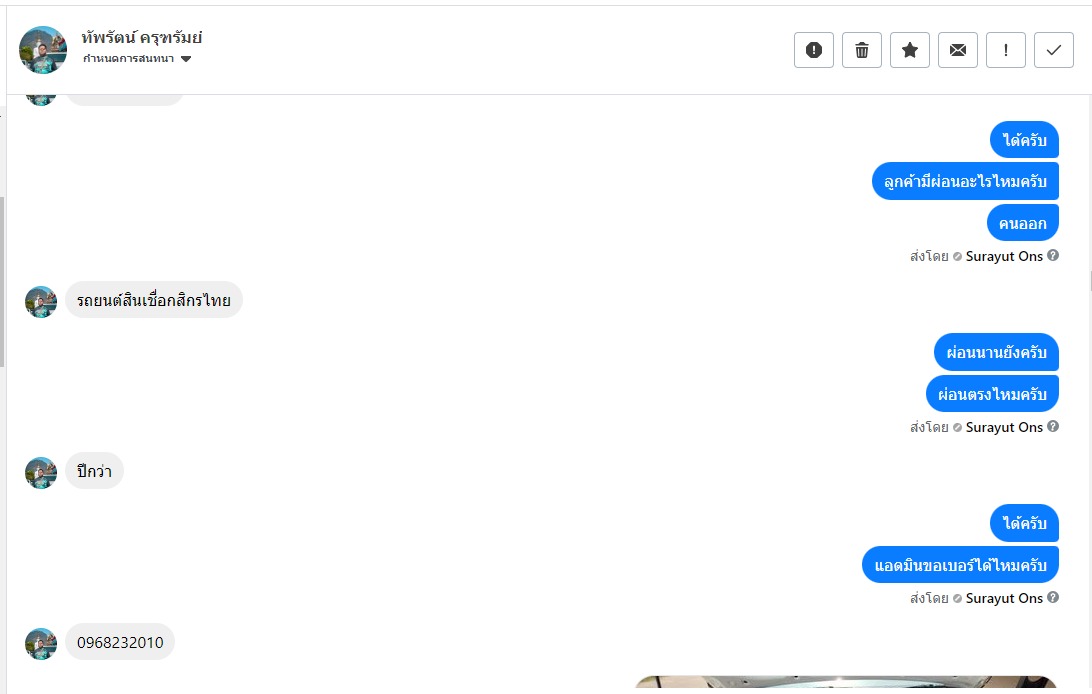Click the รถยนต์สินเชื่อกสิกรไทย message bubble
Image resolution: width=1092 pixels, height=694 pixels.
click(x=154, y=300)
